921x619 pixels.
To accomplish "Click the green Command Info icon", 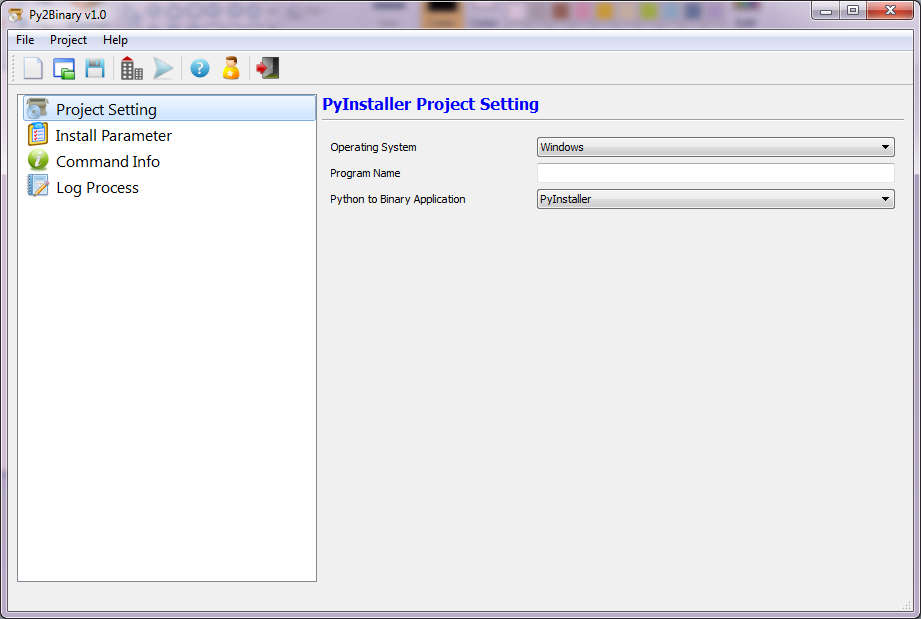I will pyautogui.click(x=38, y=160).
